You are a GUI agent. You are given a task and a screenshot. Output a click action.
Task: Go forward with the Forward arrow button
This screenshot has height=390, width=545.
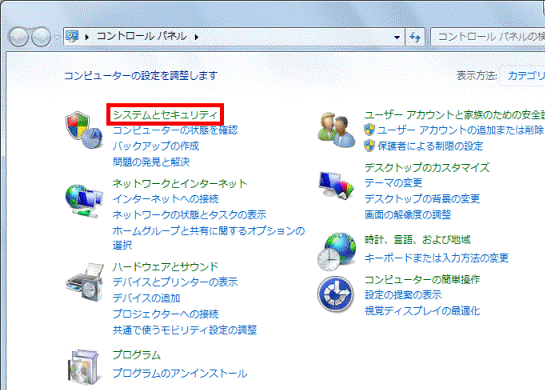click(41, 36)
